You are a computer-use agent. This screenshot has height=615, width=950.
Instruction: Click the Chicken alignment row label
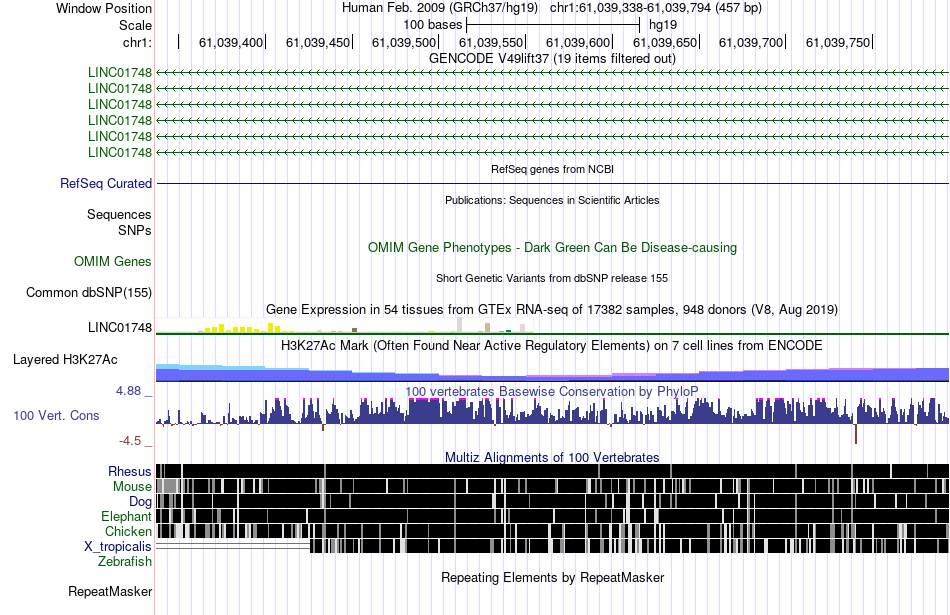(128, 531)
